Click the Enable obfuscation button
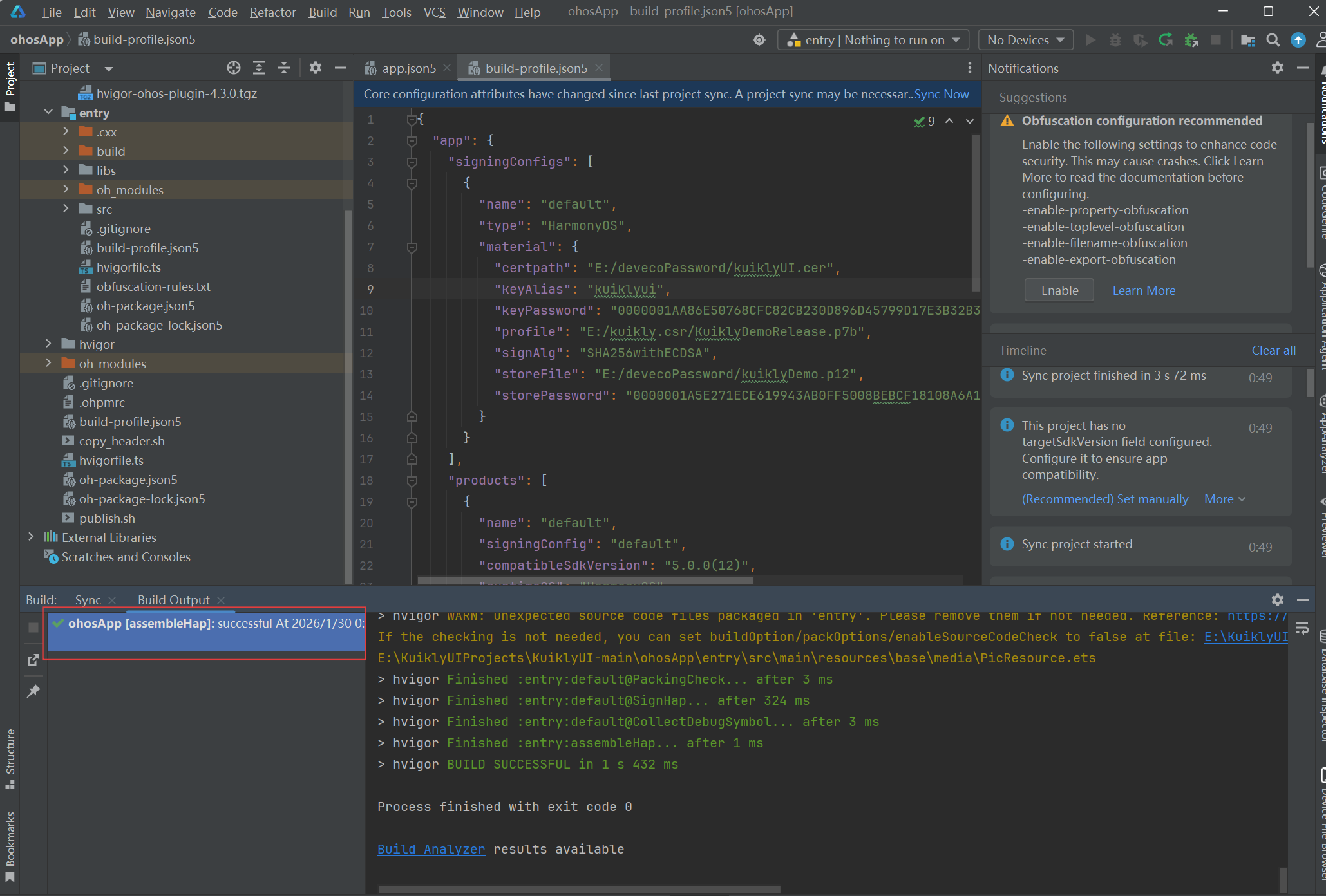This screenshot has width=1326, height=896. 1059,290
